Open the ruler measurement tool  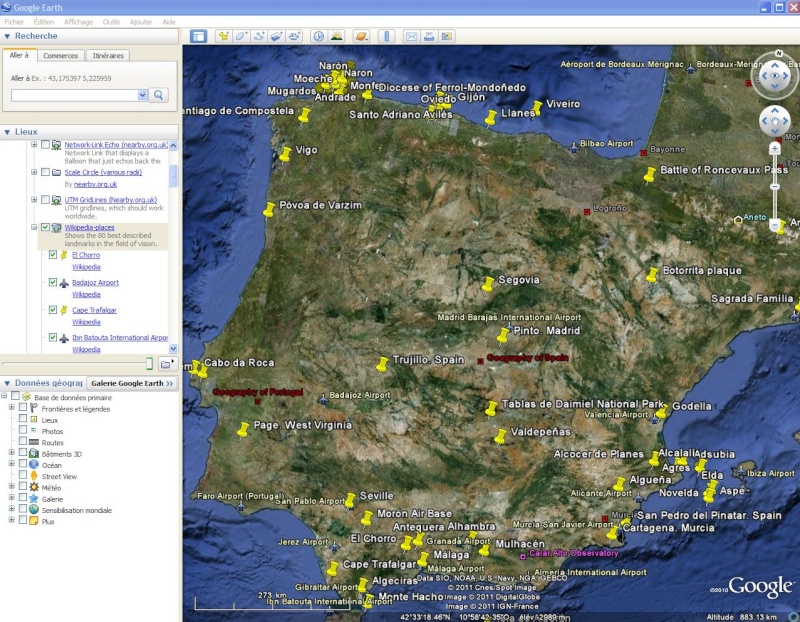[386, 36]
